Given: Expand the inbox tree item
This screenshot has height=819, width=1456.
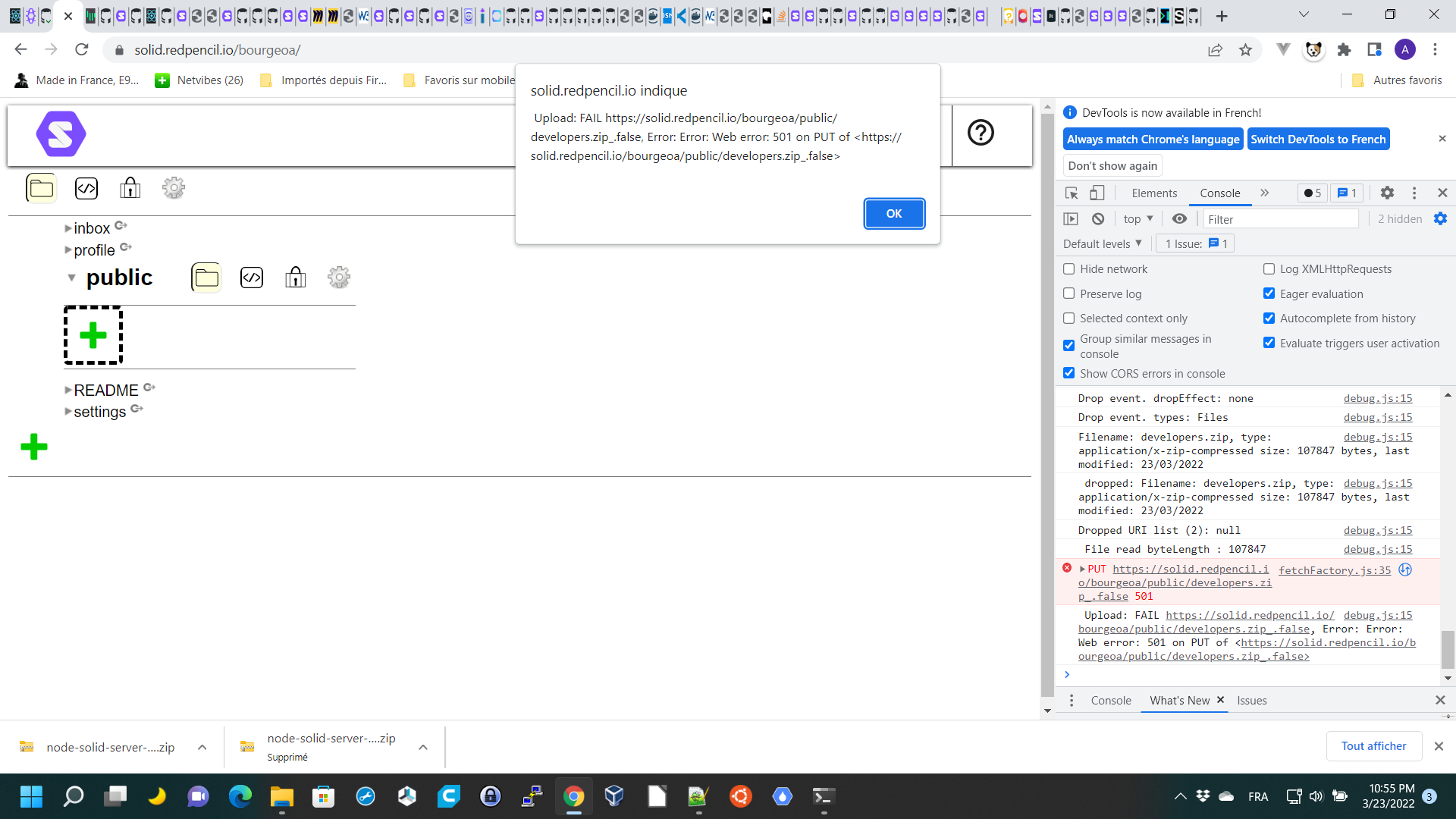Looking at the screenshot, I should point(68,227).
